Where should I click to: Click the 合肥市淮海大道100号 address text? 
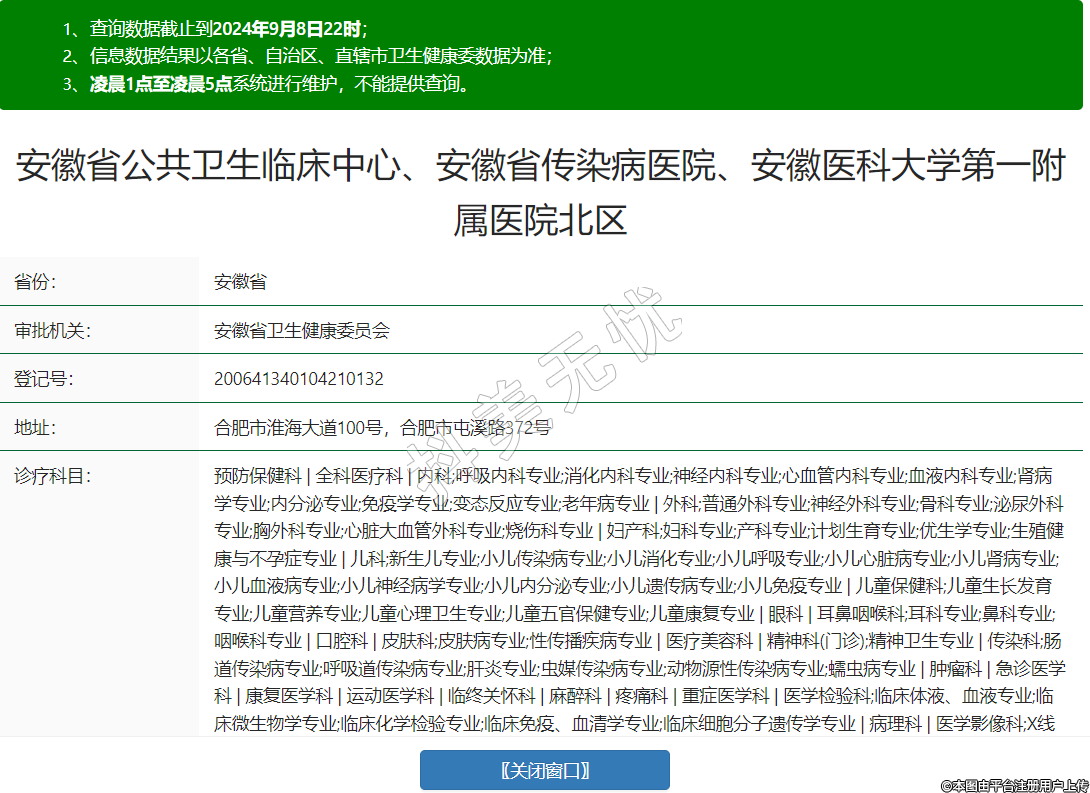298,428
